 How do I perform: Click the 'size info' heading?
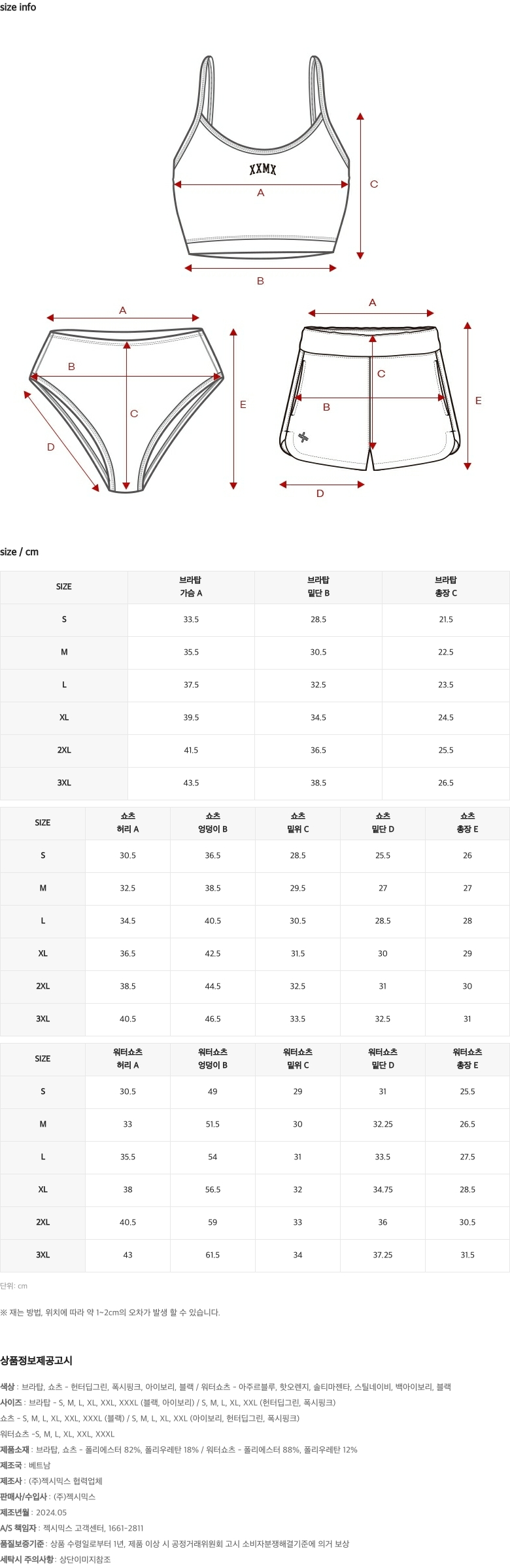click(x=18, y=7)
